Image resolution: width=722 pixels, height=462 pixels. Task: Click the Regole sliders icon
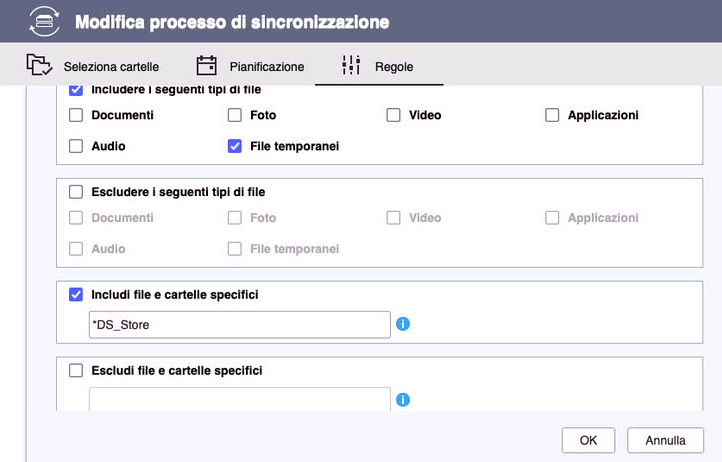pos(350,66)
